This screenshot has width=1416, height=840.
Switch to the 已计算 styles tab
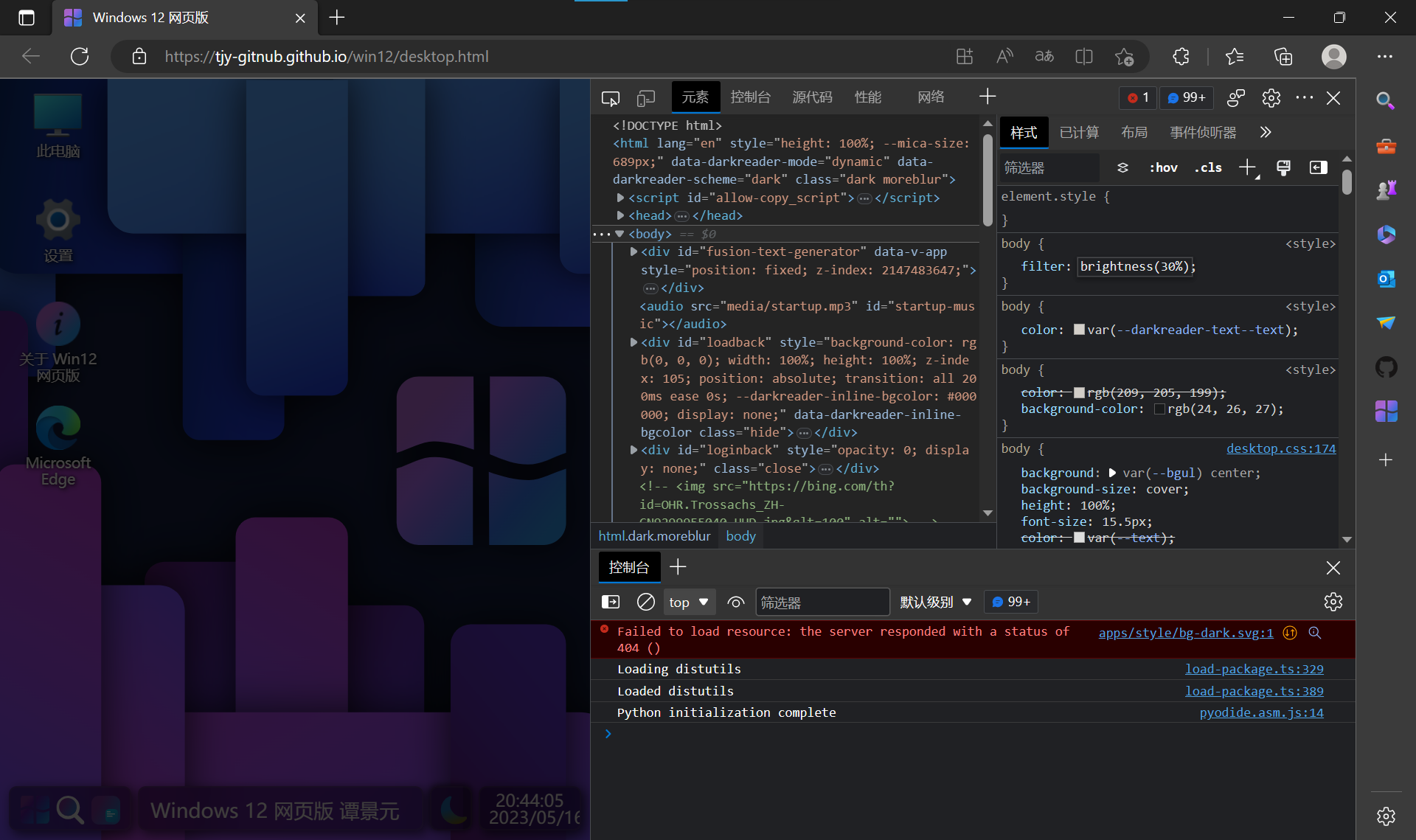point(1079,132)
